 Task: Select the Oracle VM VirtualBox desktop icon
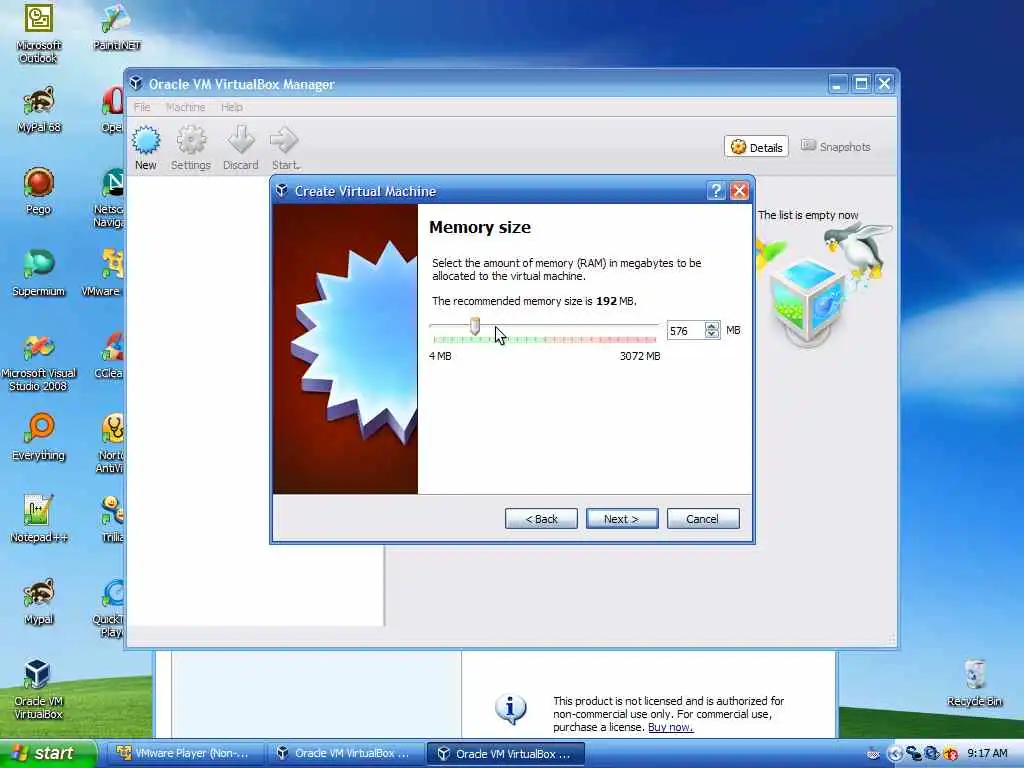click(x=39, y=690)
